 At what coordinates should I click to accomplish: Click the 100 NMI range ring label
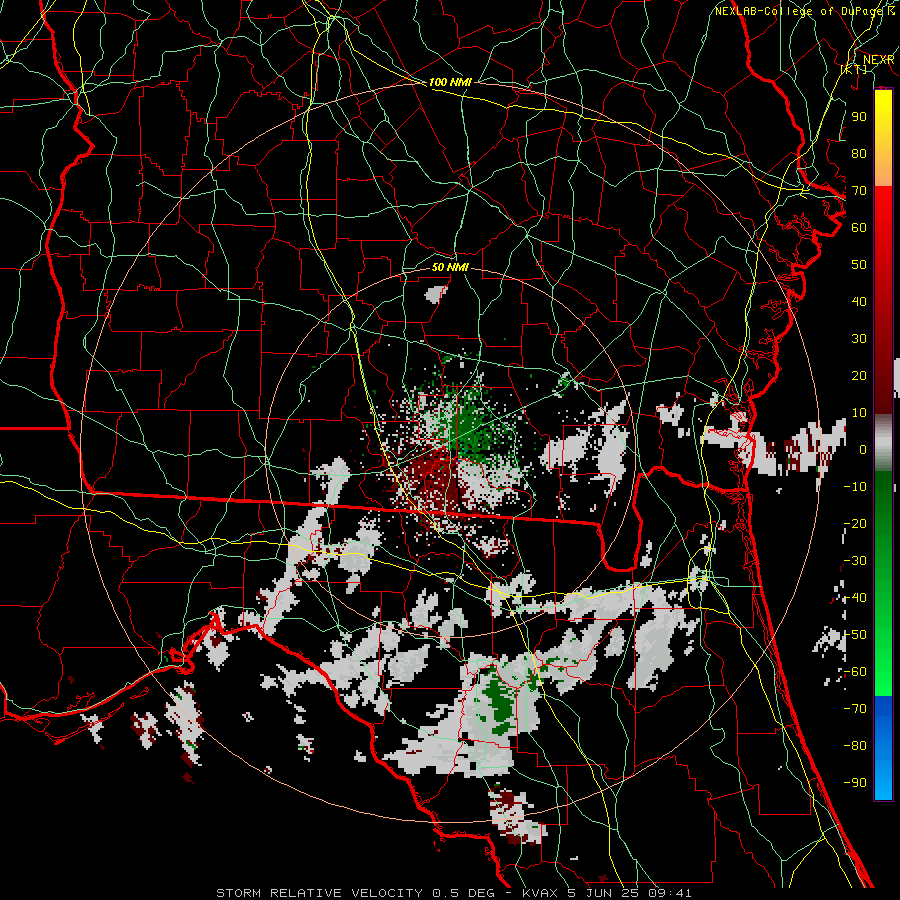click(450, 82)
